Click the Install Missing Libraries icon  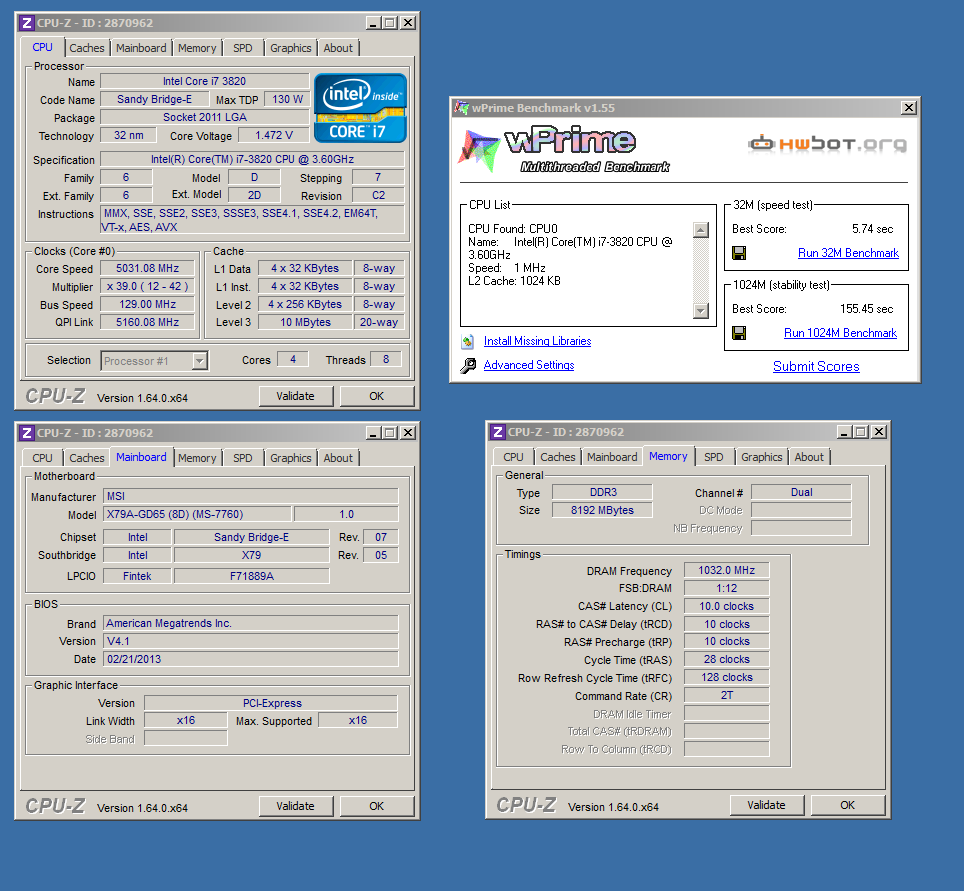(x=468, y=341)
